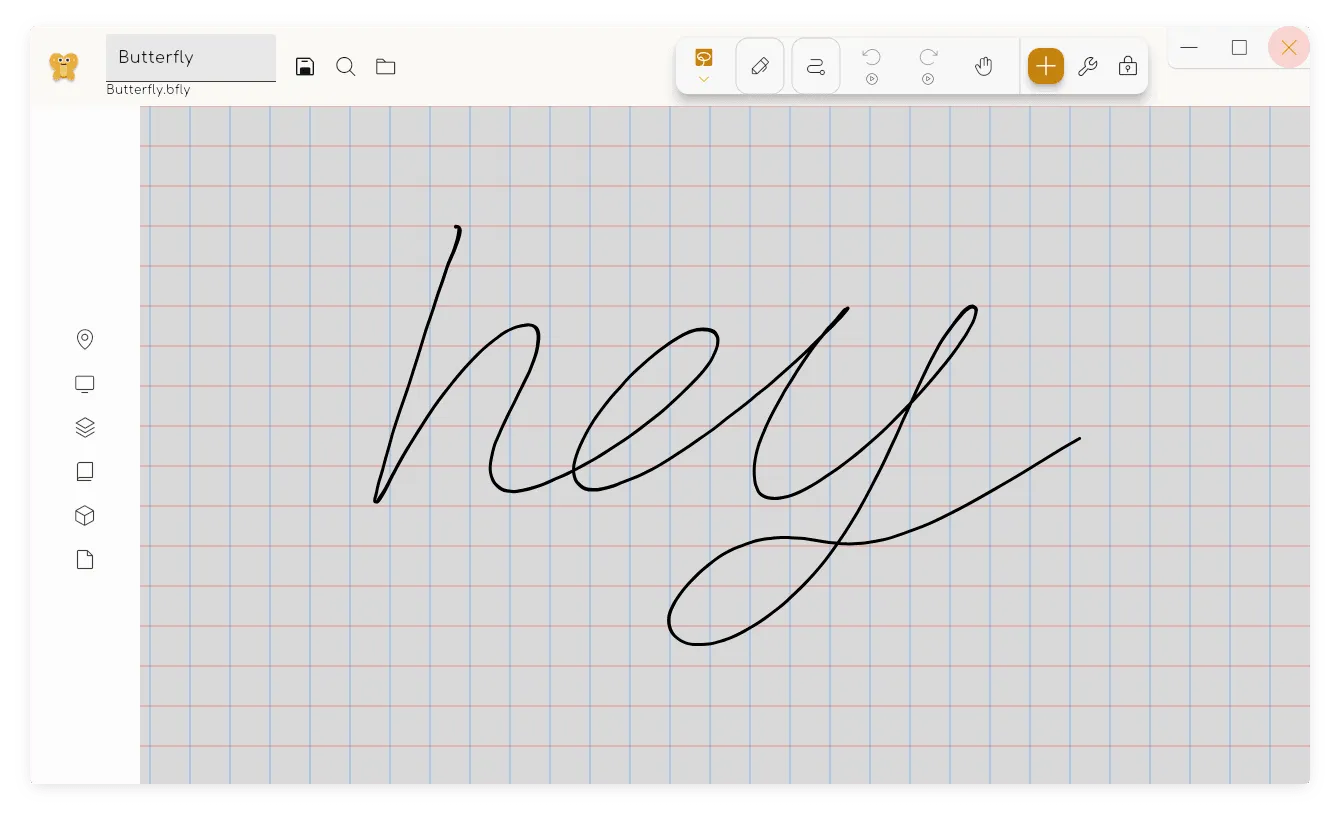Viewport: 1340px width, 818px height.
Task: Click the redo arrow
Action: [x=928, y=58]
